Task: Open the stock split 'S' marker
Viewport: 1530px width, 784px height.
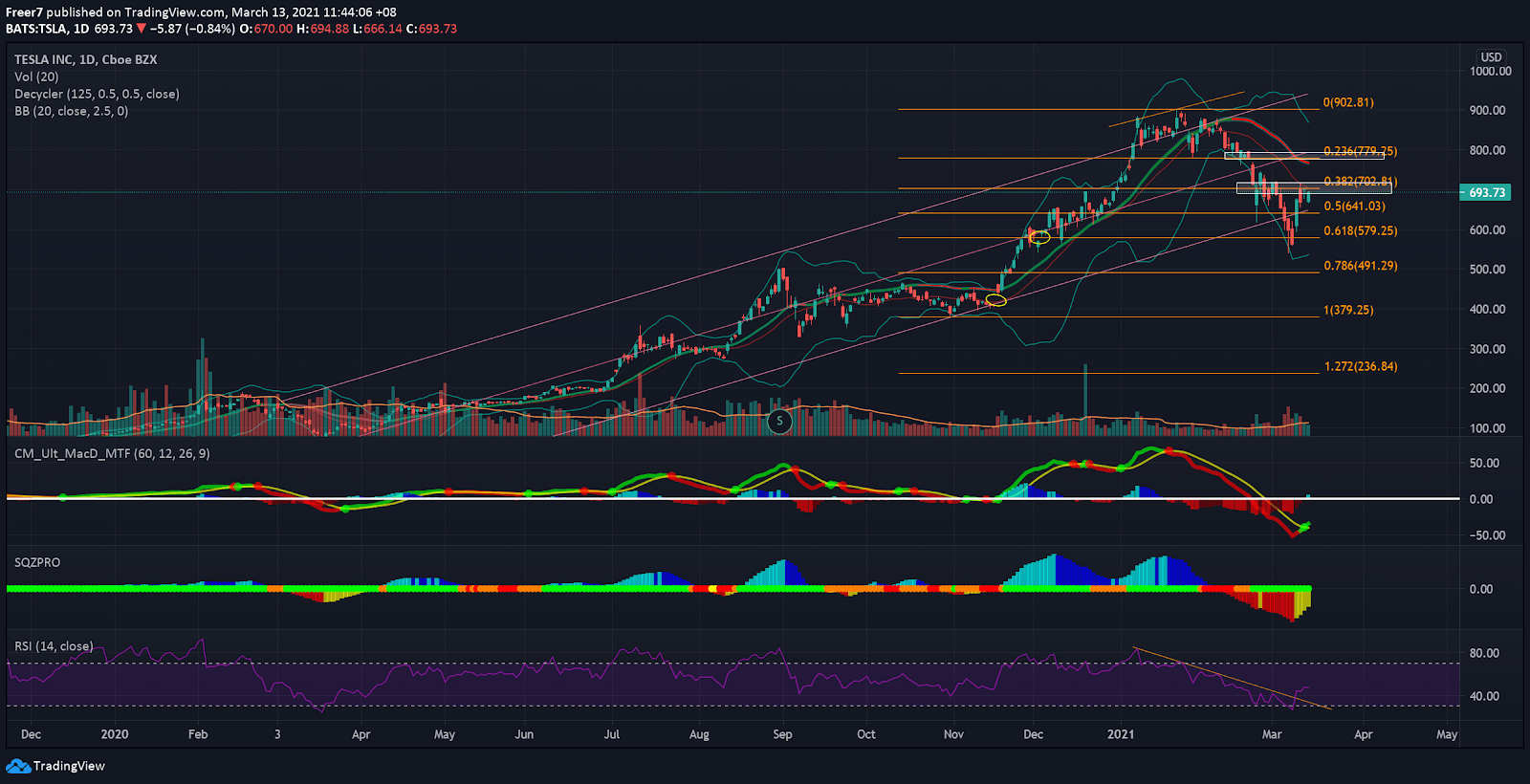Action: tap(780, 421)
